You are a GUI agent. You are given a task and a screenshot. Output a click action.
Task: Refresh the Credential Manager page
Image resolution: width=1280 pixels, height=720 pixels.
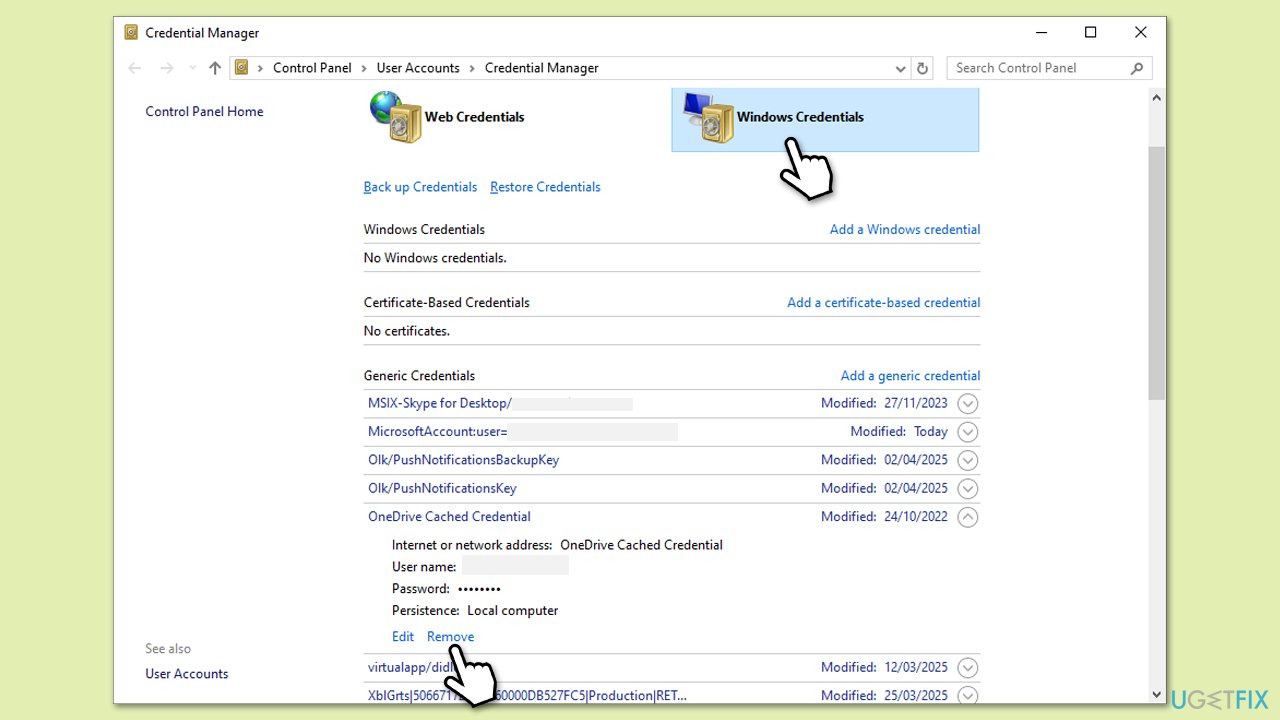click(x=922, y=68)
